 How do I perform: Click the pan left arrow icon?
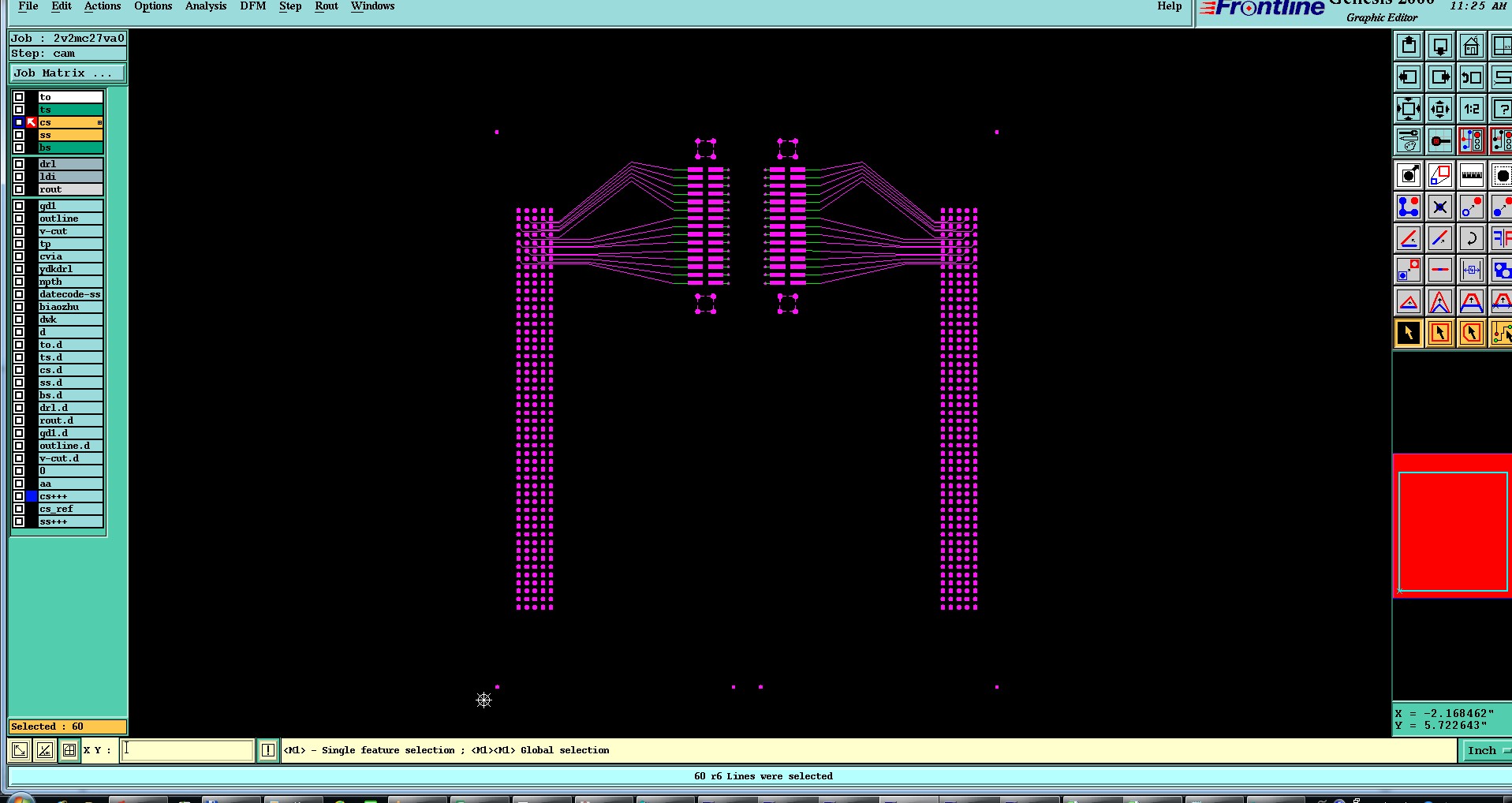point(1409,78)
